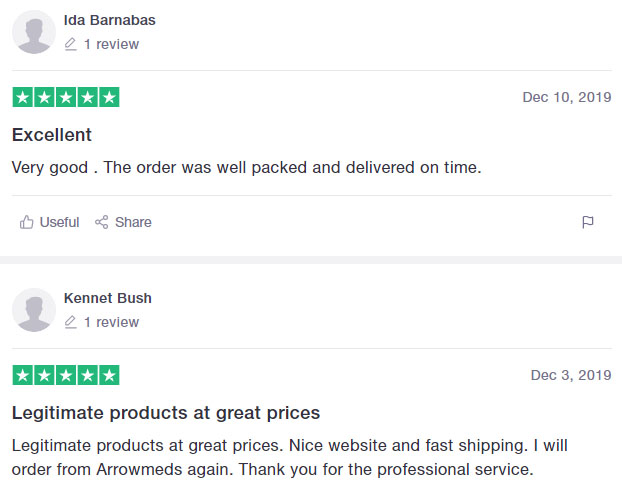Open Ida Barnabas's reviewer name link
This screenshot has width=622, height=487.
pos(109,20)
